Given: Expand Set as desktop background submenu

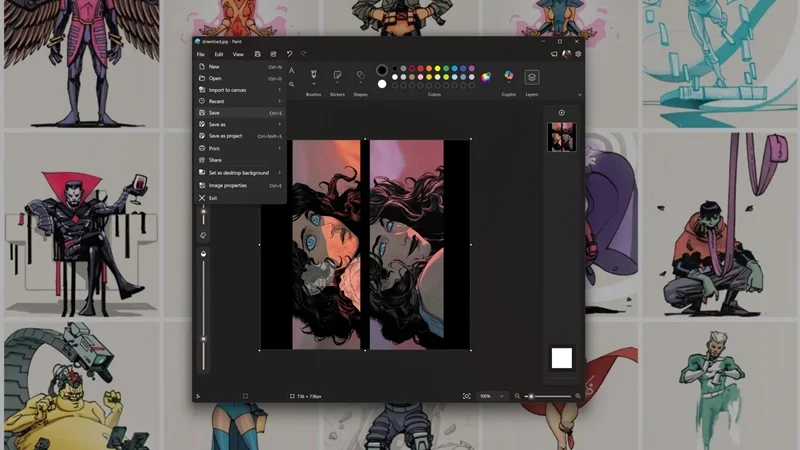Looking at the screenshot, I should (240, 173).
